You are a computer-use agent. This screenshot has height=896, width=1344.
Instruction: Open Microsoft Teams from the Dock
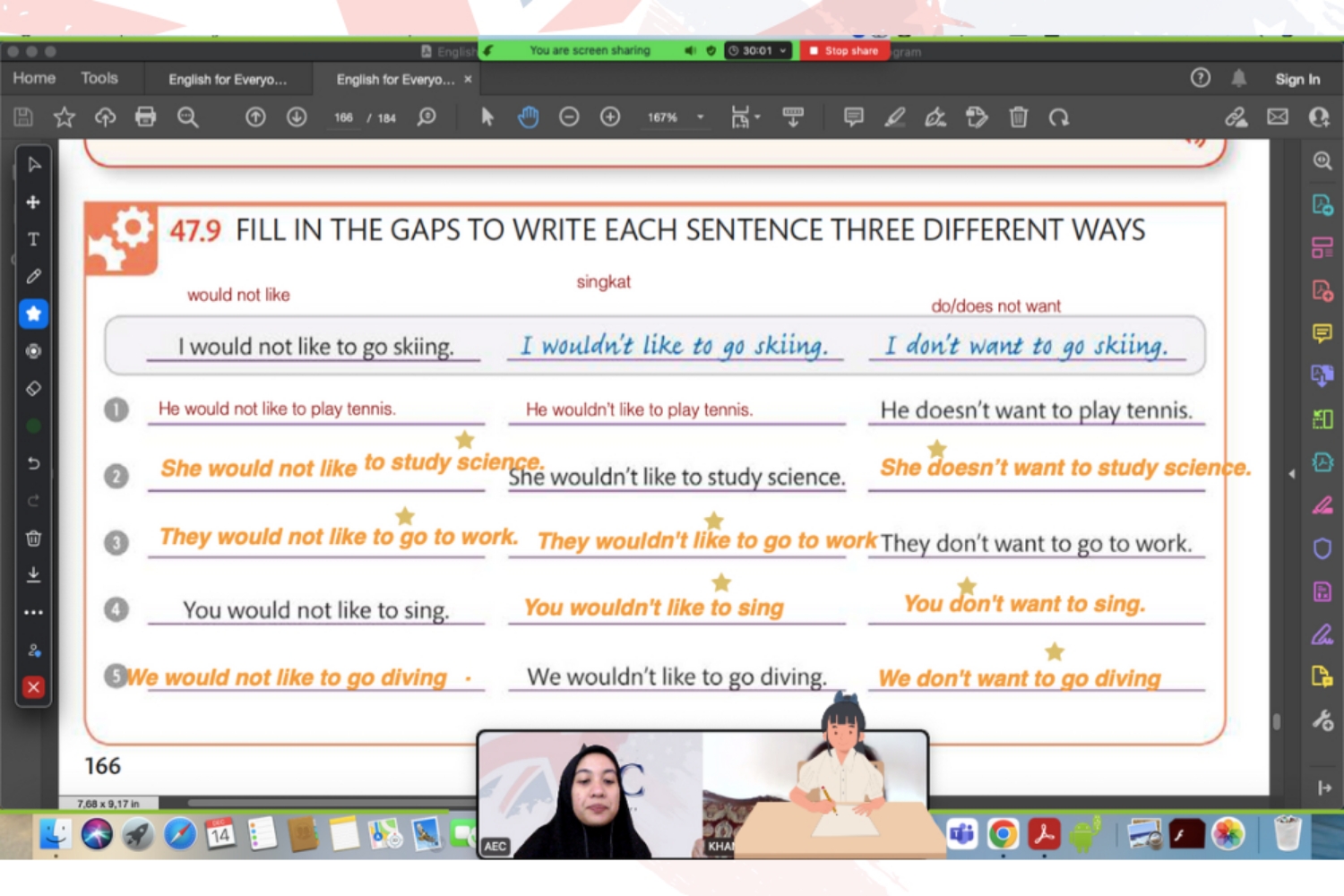point(961,835)
